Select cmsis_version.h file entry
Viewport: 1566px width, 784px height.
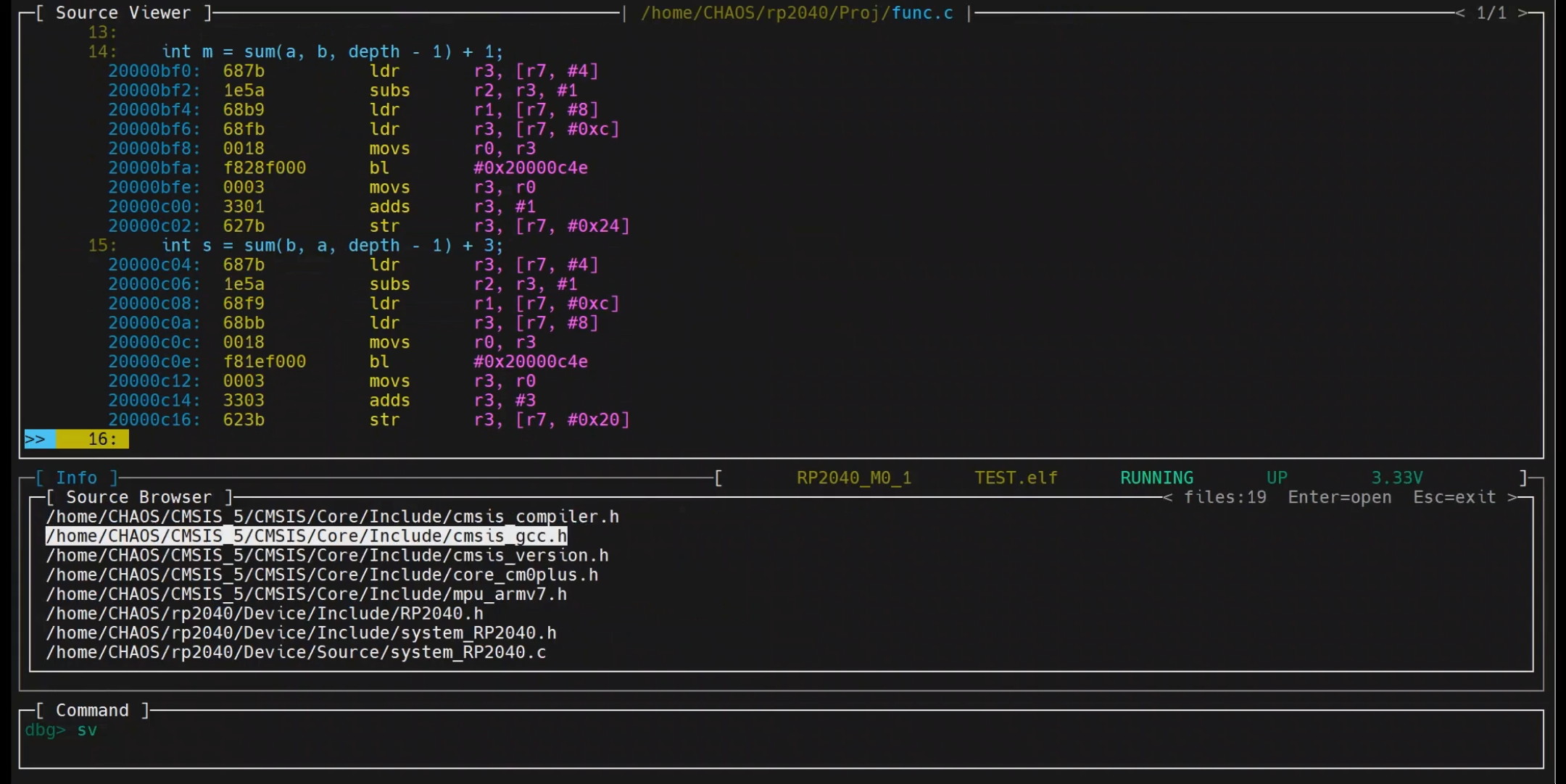pos(327,556)
